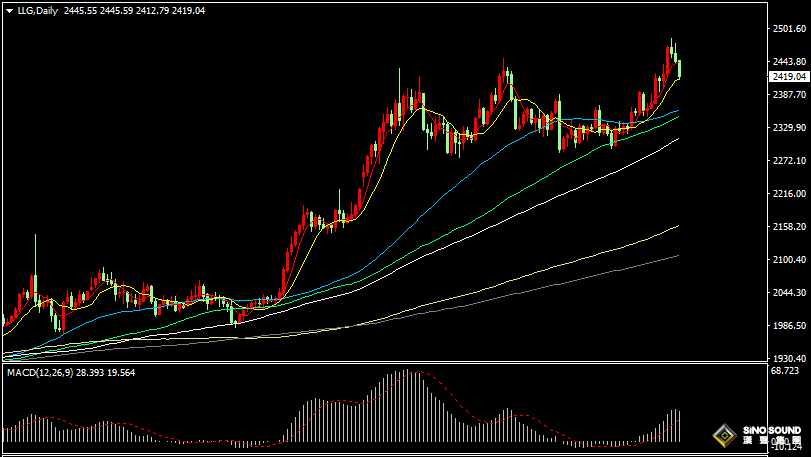Click the 2216.00 price scale label
811x457 pixels.
789,194
